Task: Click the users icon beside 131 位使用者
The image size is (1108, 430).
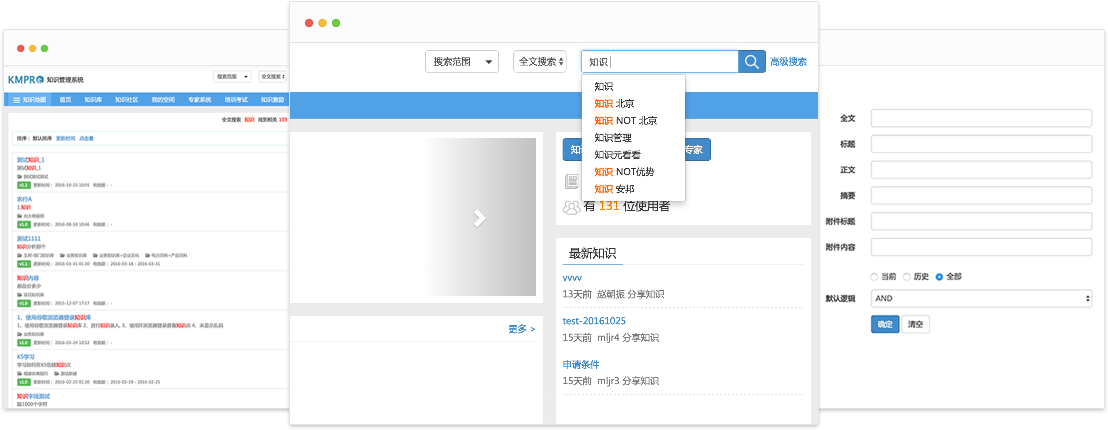Action: pos(571,207)
